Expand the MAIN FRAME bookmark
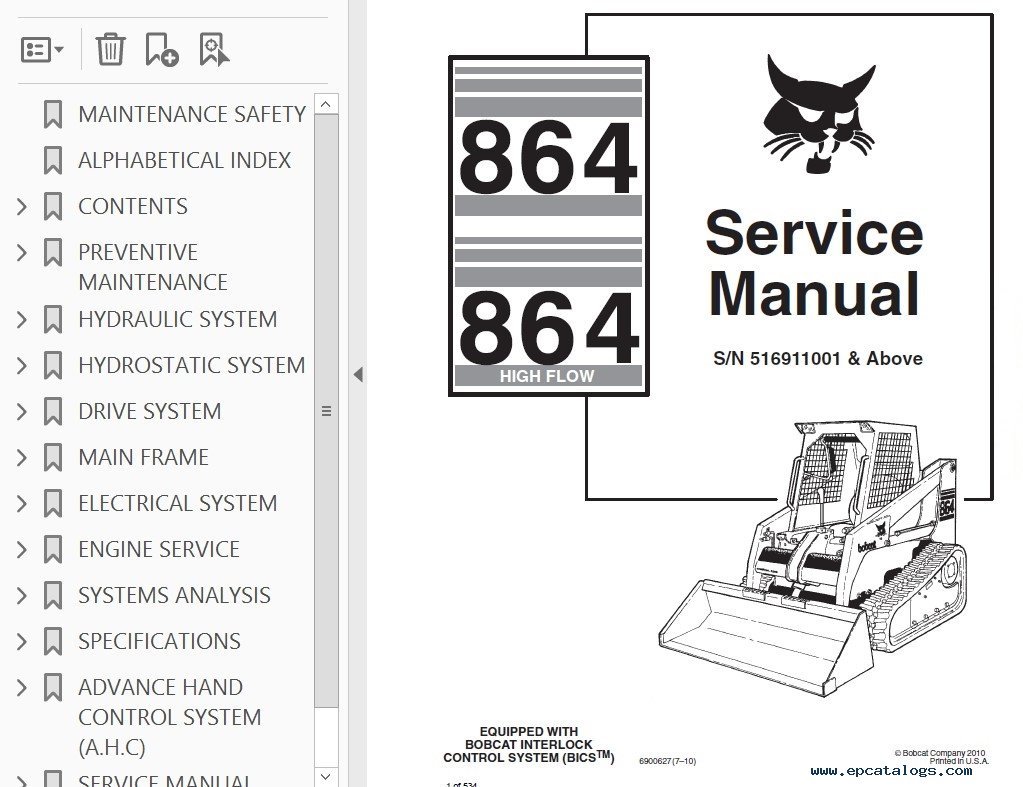The height and width of the screenshot is (787, 1023). coord(22,457)
